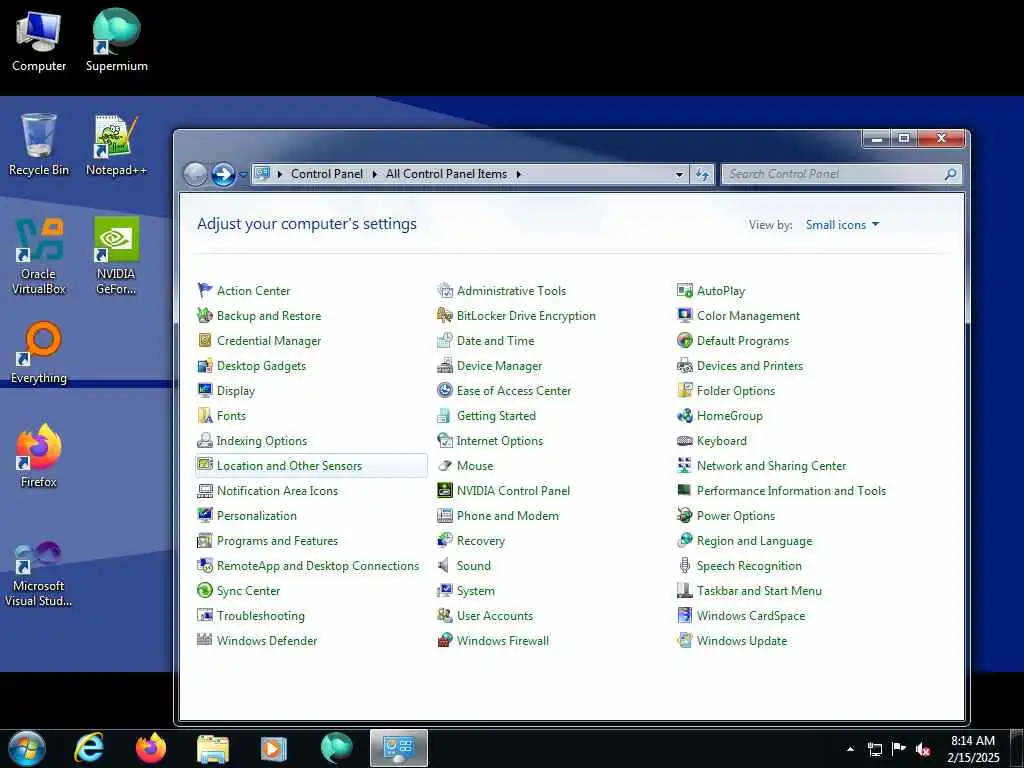The width and height of the screenshot is (1024, 768).
Task: Click the muted volume tray icon
Action: tap(923, 750)
